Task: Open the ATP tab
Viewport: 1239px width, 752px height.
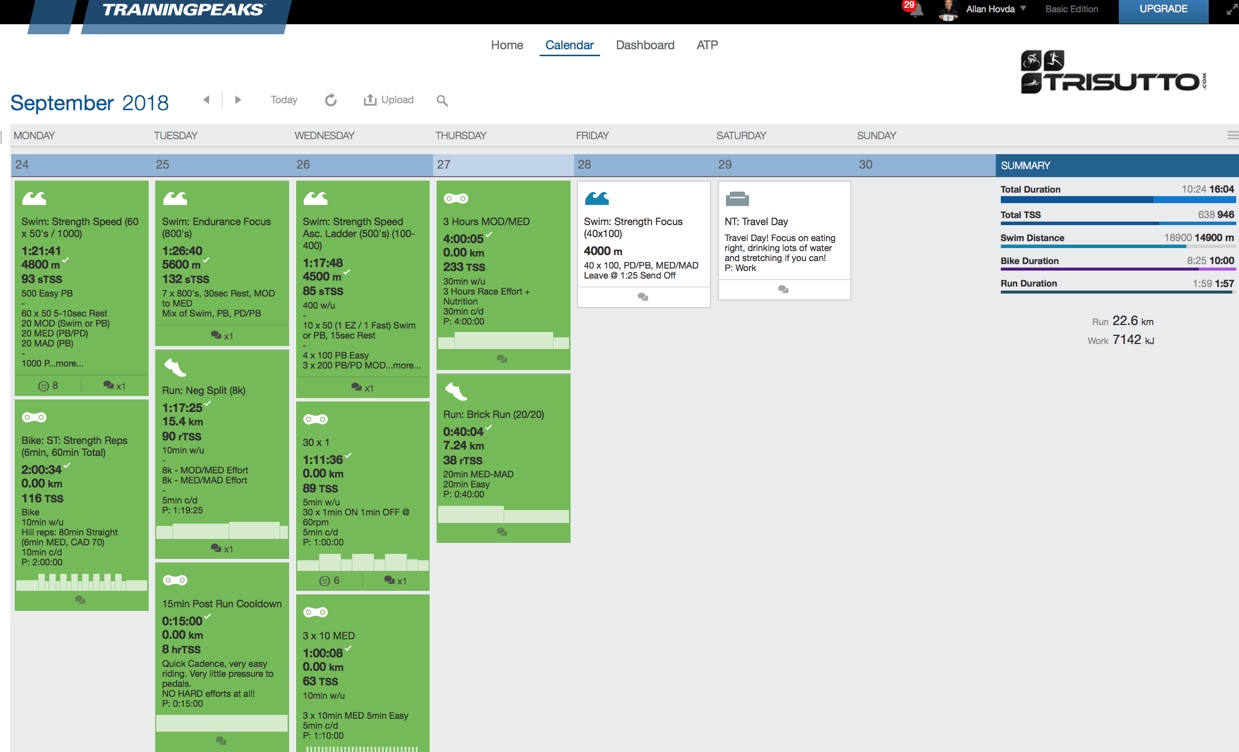Action: 707,45
